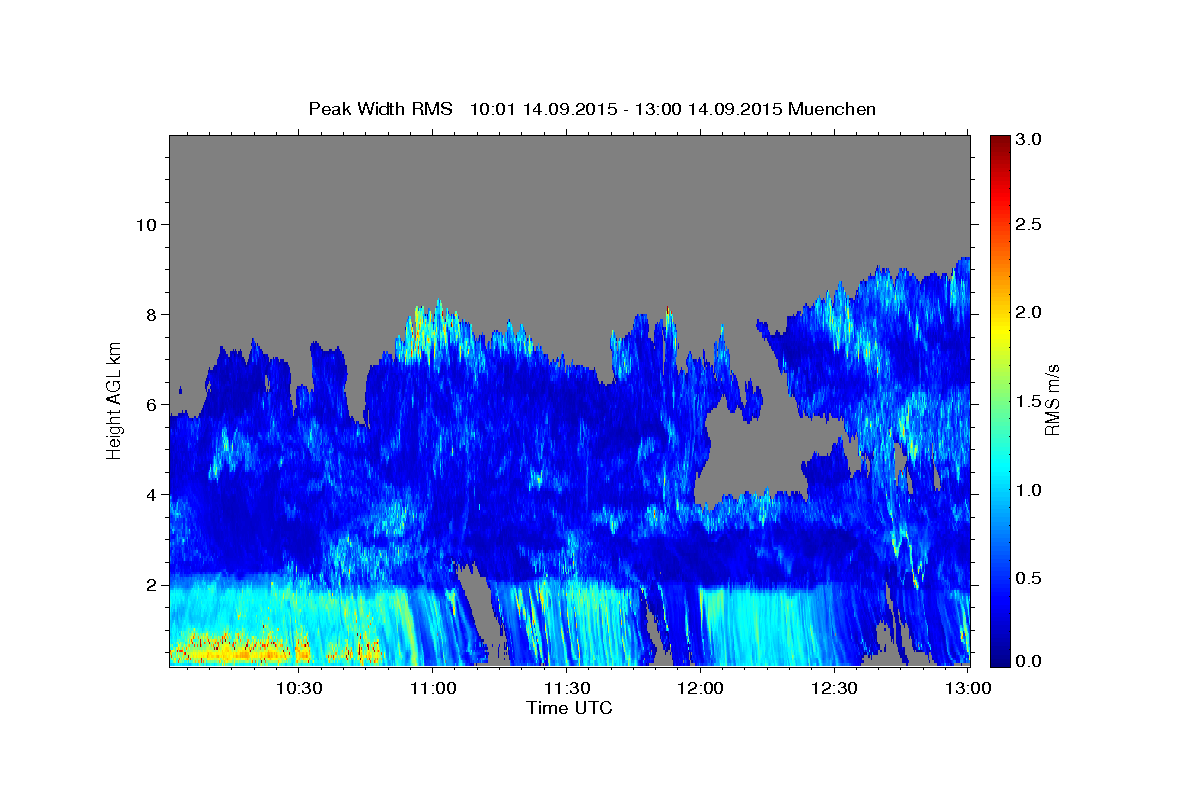Click the 12:00 time tick label
This screenshot has height=800, width=1200.
coord(700,688)
